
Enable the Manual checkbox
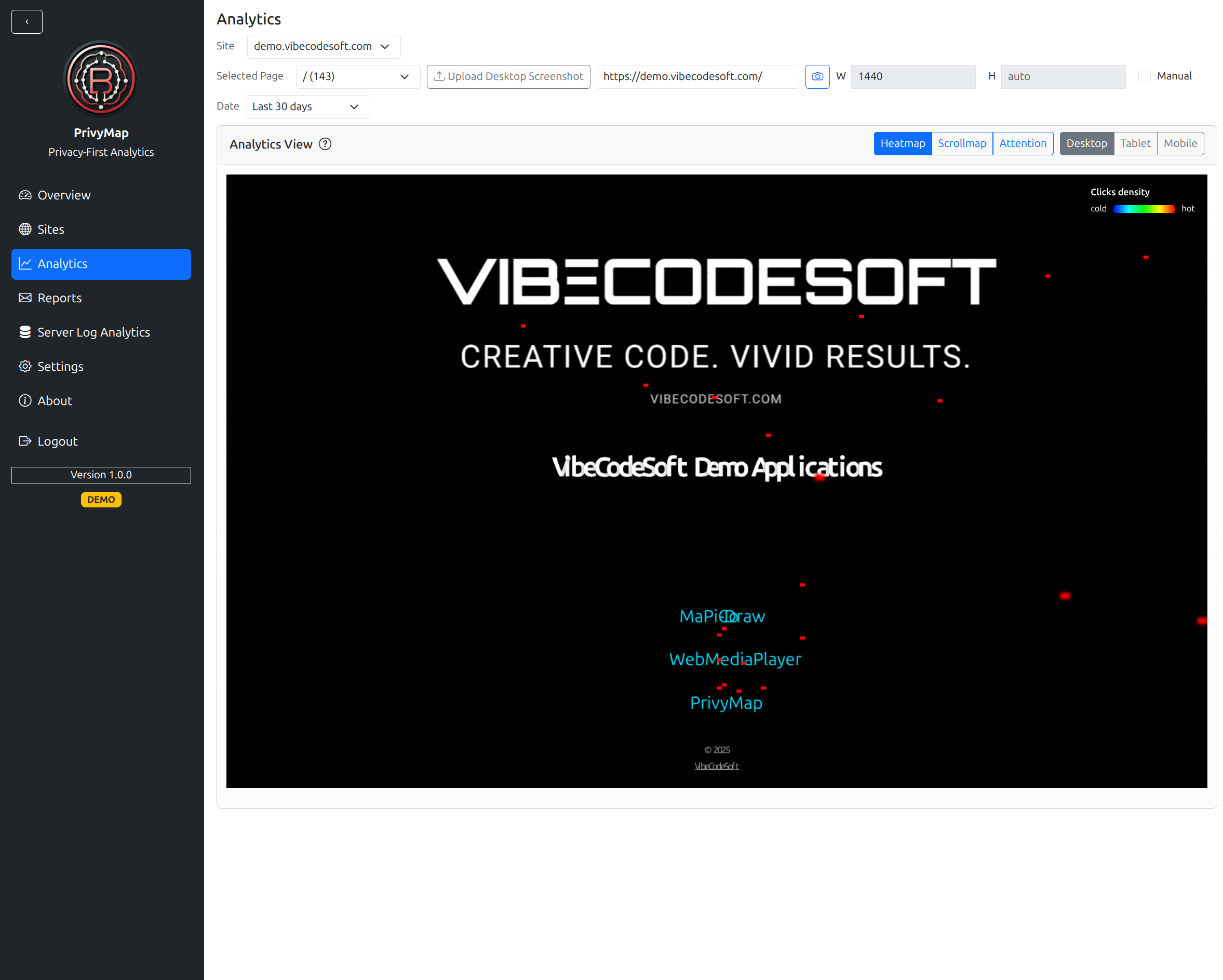click(x=1144, y=76)
